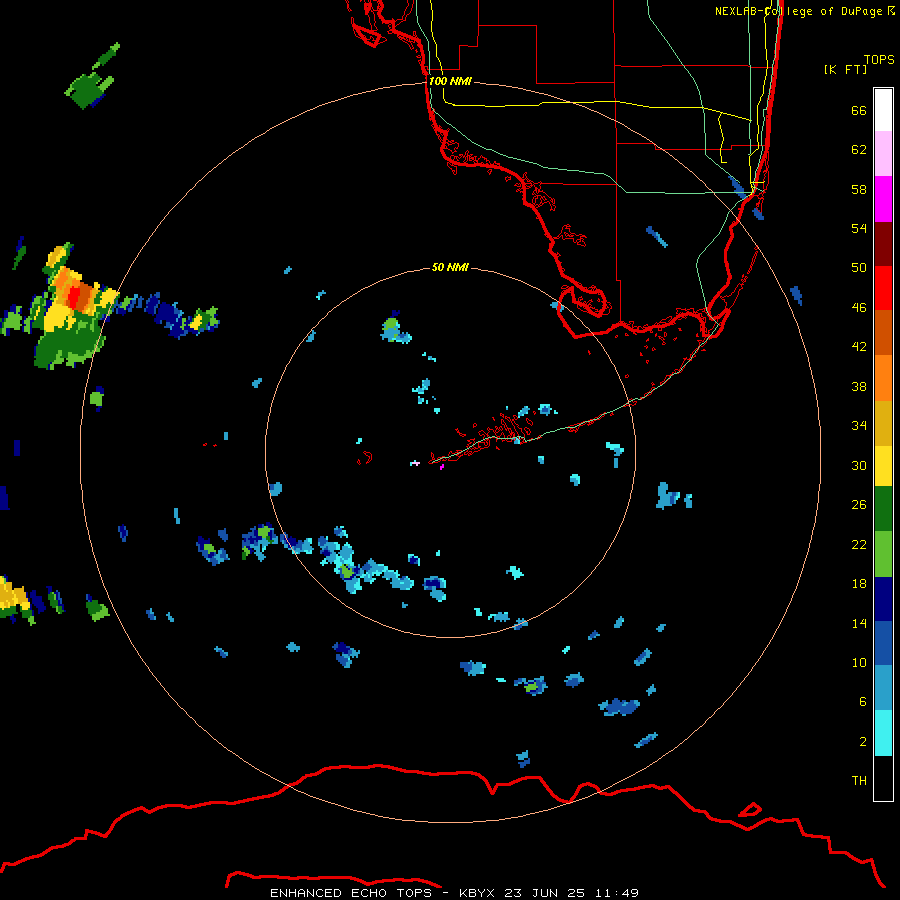Viewport: 900px width, 900px height.
Task: Click the "26" legend value
Action: [x=859, y=505]
